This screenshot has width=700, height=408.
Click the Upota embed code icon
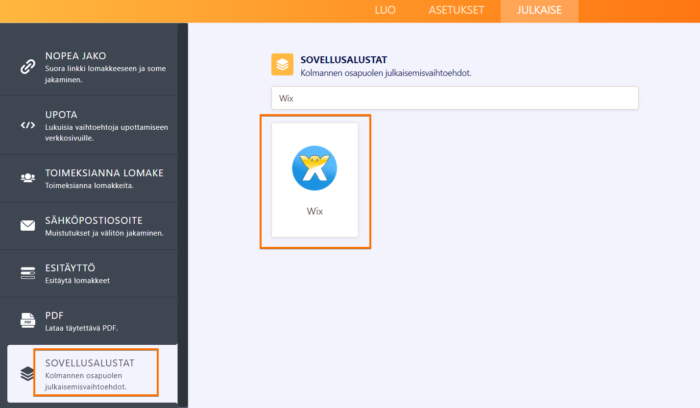[x=28, y=125]
